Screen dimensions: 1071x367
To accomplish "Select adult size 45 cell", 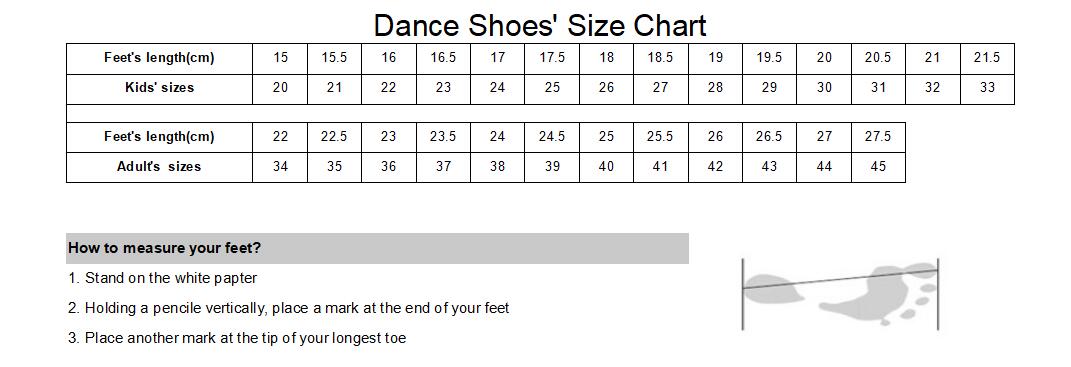I will pos(878,167).
